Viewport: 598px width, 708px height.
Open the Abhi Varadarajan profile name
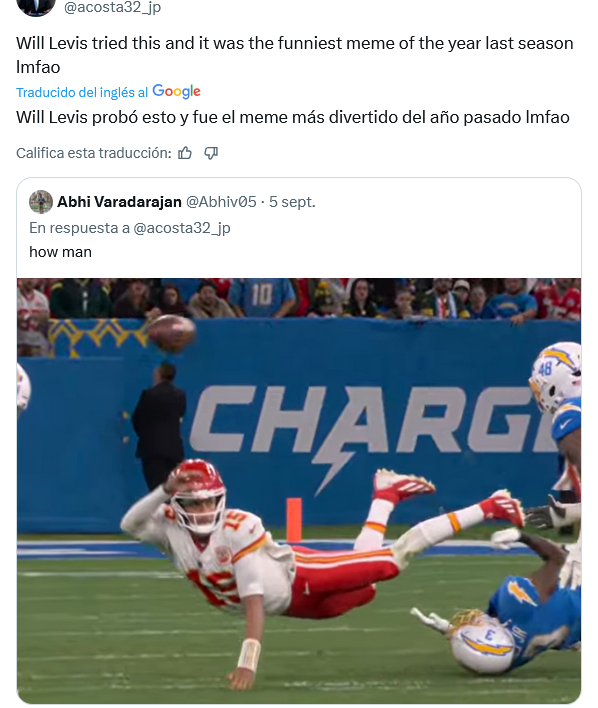point(119,202)
